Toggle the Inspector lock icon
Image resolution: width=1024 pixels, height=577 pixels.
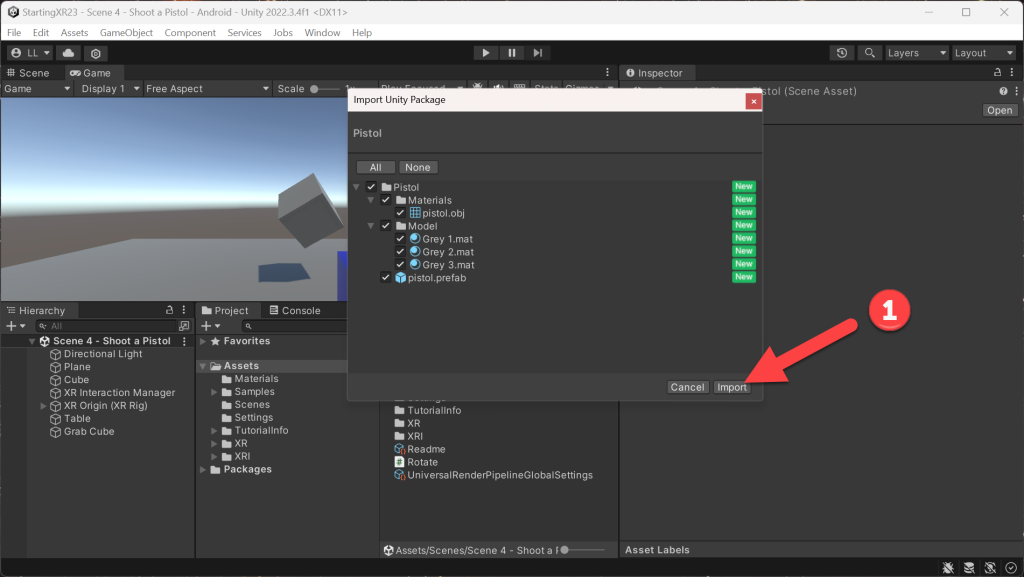(x=997, y=72)
